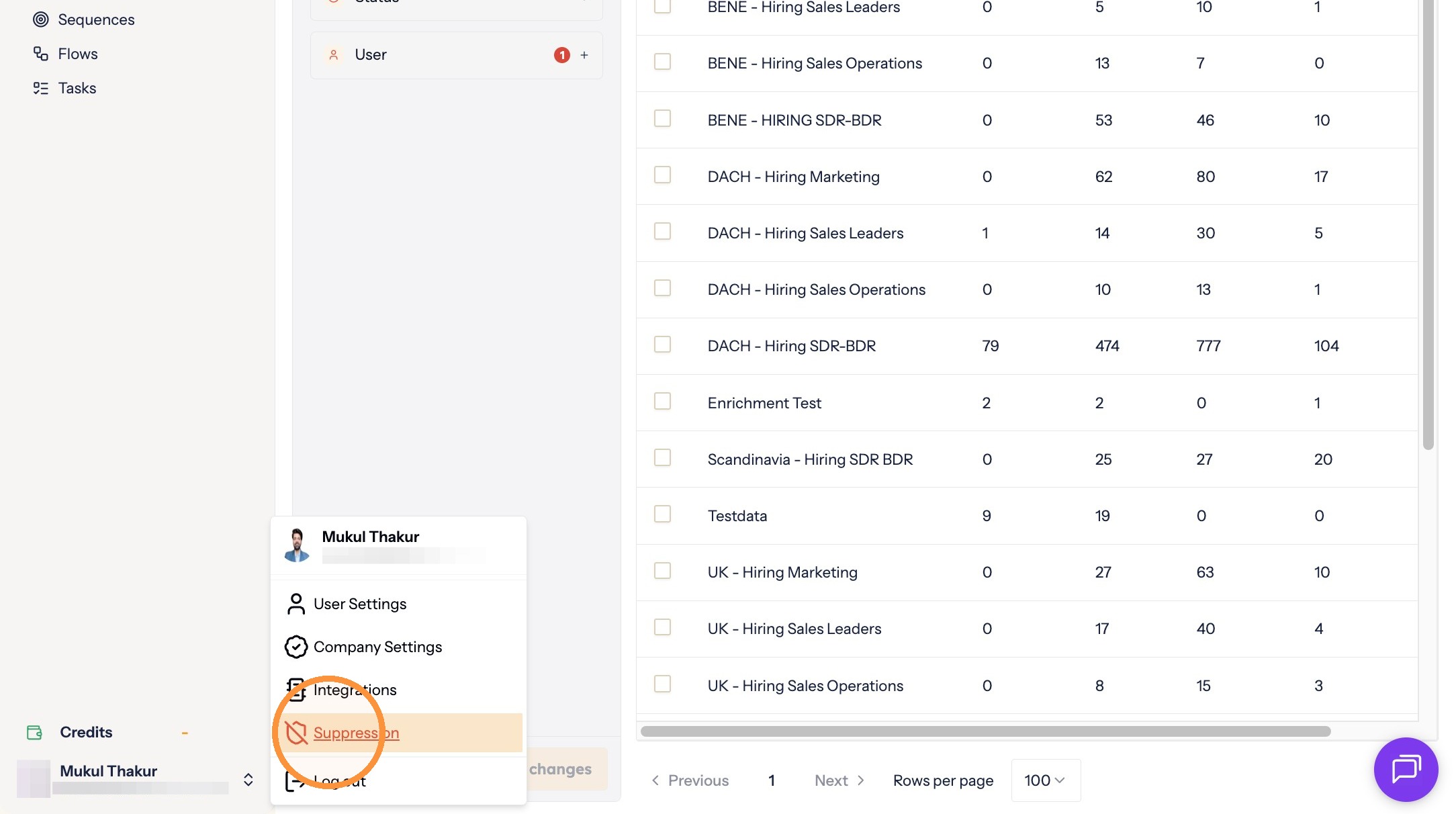Tick the DACH - Hiring Sales Operations checkbox
Viewport: 1456px width, 814px height.
(663, 288)
